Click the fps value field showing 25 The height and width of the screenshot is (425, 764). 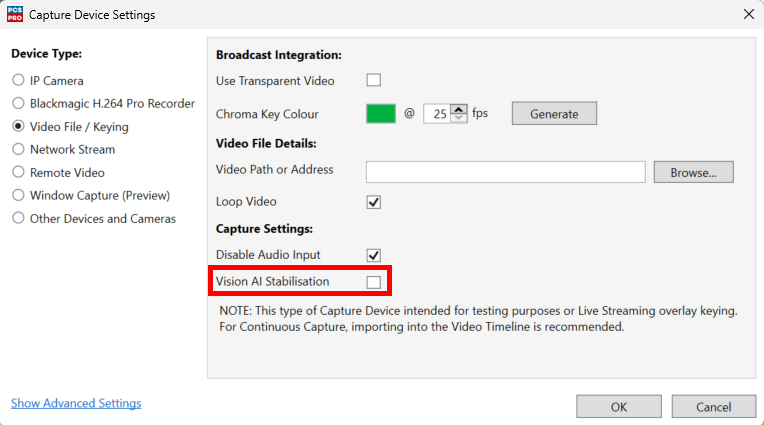click(x=437, y=114)
